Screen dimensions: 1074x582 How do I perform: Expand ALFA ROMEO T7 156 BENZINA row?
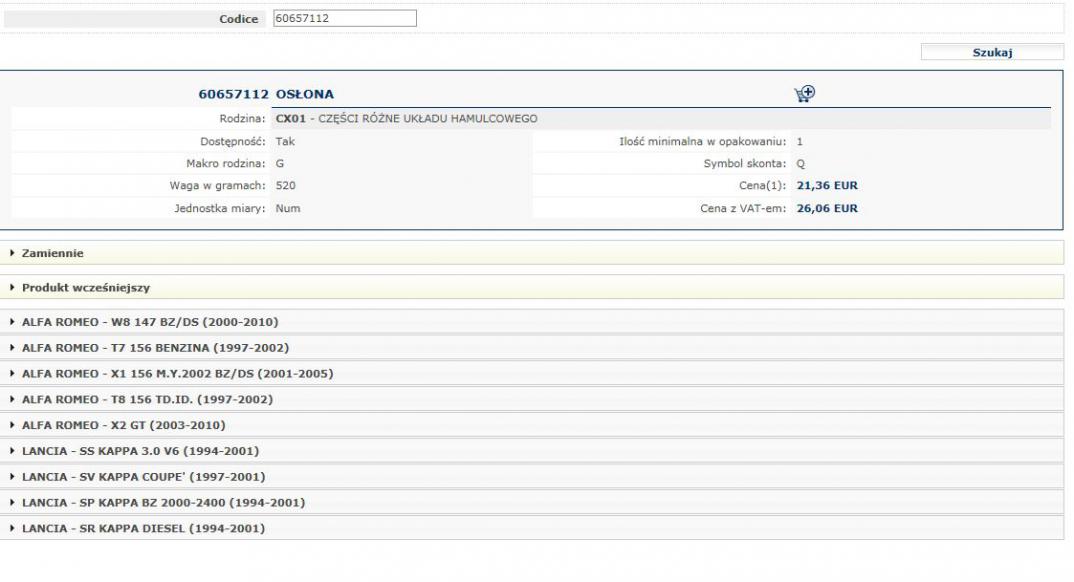(532, 348)
